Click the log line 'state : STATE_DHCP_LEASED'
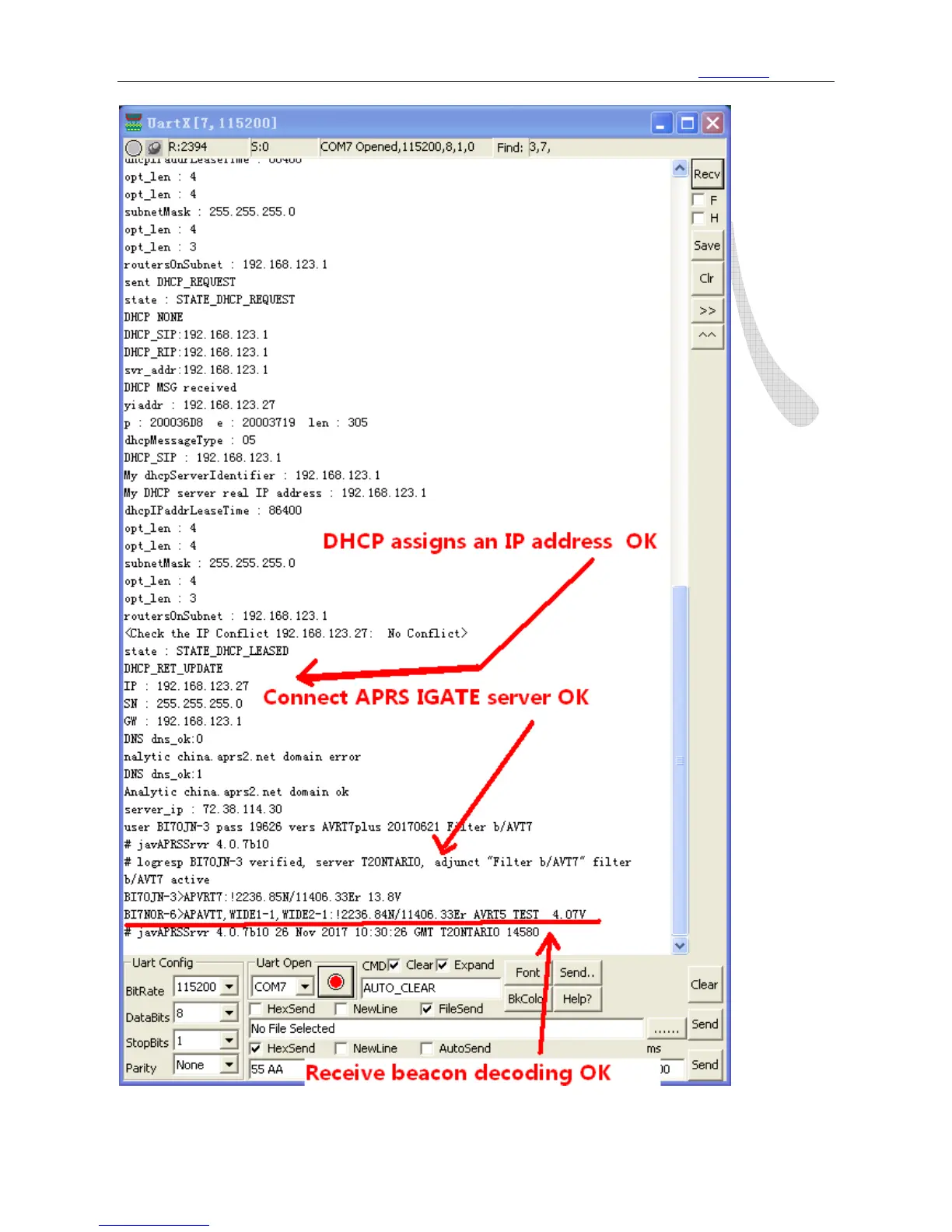Screen dimensions: 952x1232 tap(206, 651)
